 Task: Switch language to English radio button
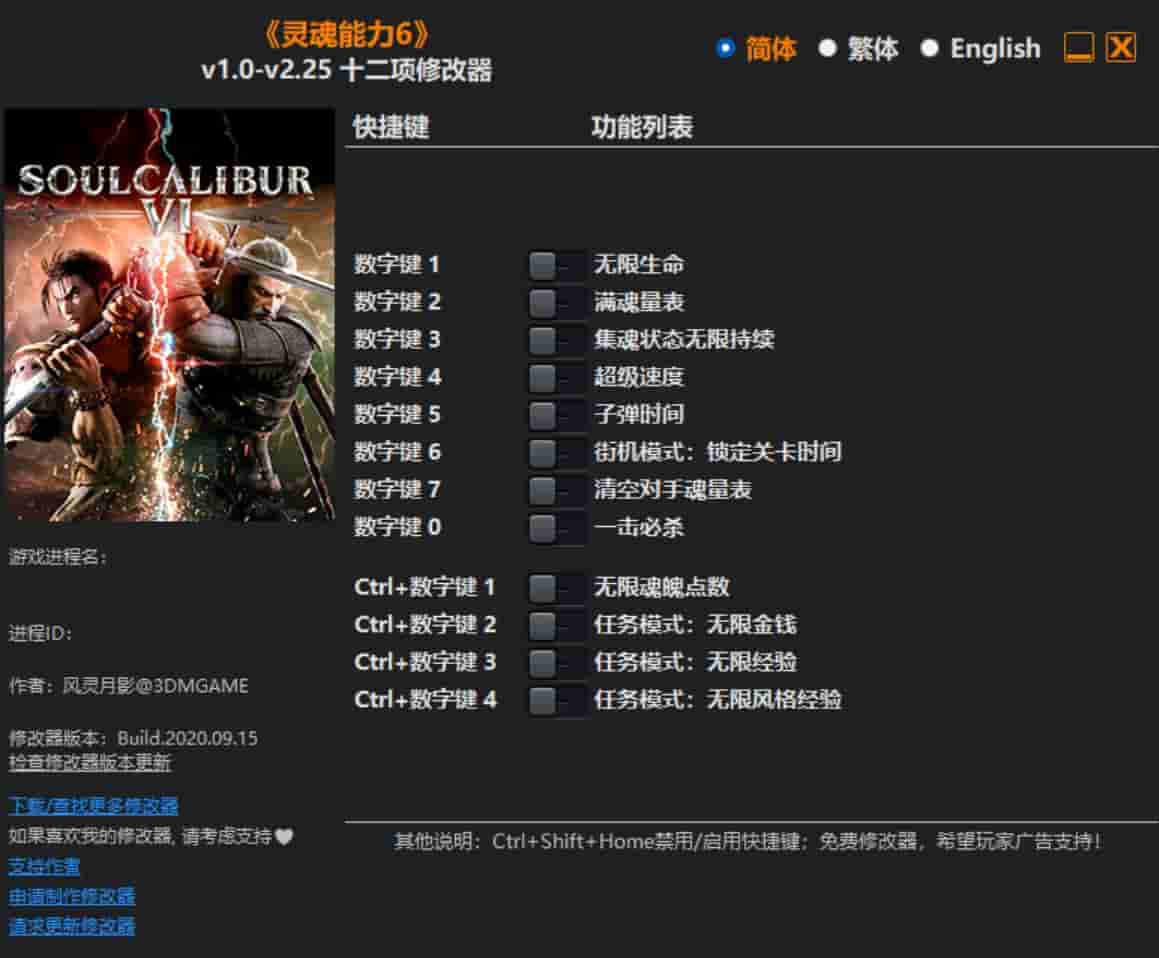pos(930,48)
